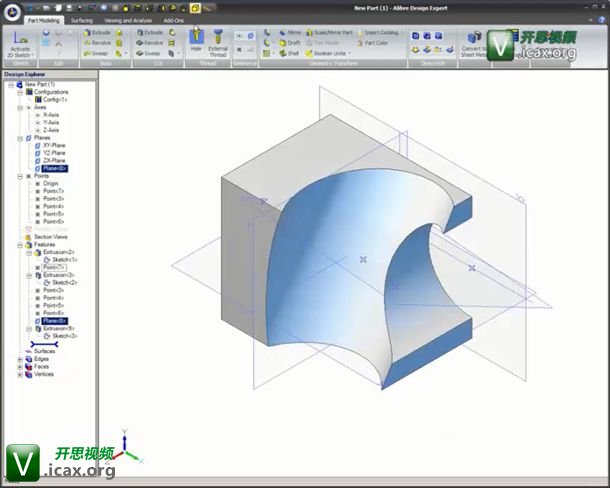Click Convert to Sheet Metal
The height and width of the screenshot is (488, 610).
[x=474, y=44]
